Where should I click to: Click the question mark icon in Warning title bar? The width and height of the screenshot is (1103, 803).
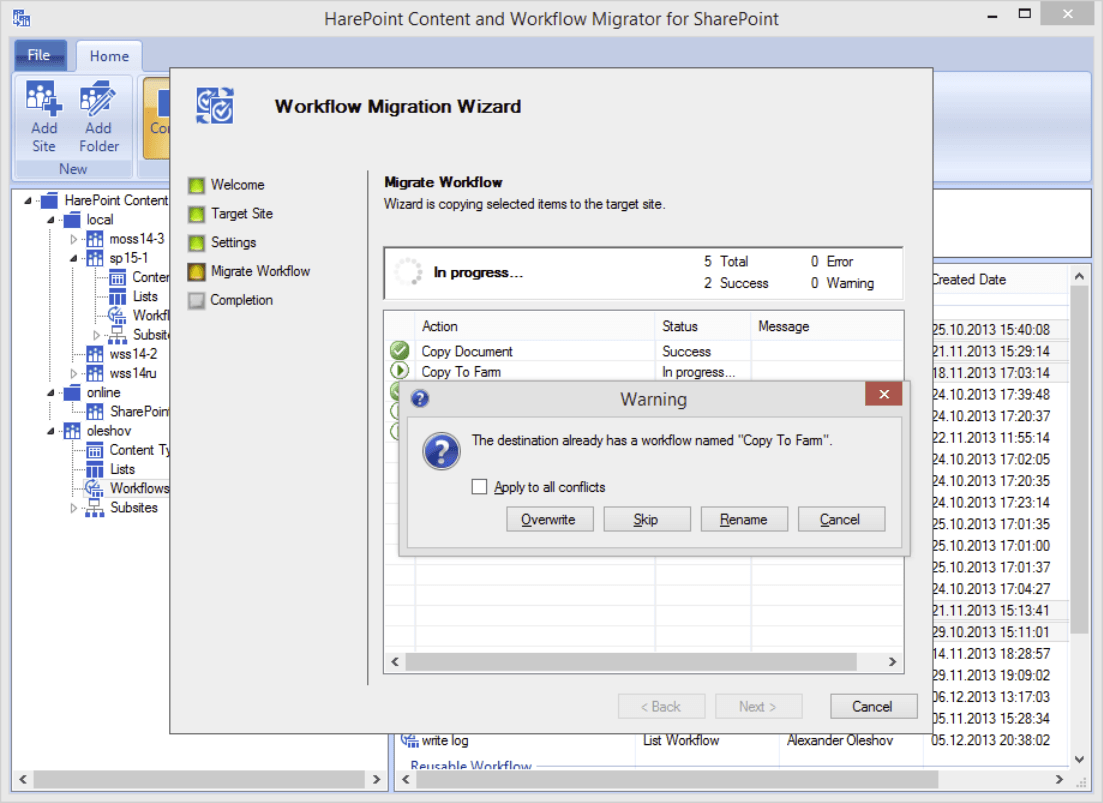click(420, 399)
